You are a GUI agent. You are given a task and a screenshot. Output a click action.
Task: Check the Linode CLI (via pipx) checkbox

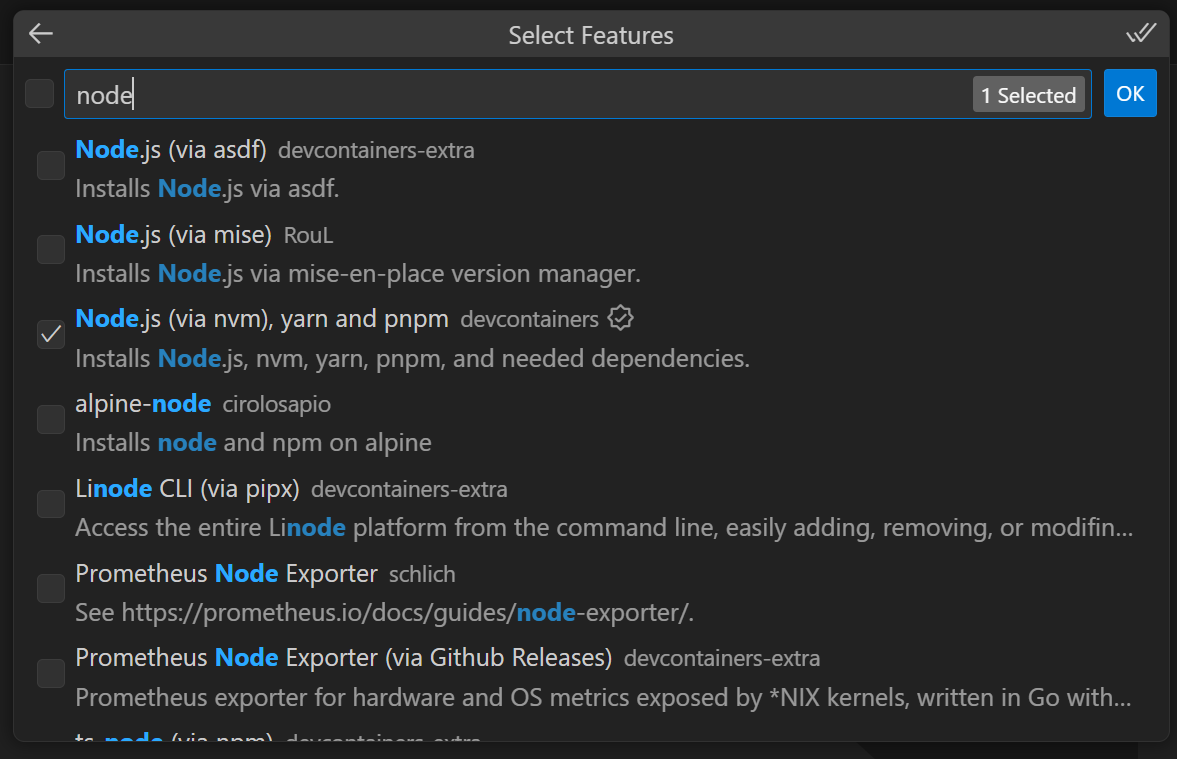tap(51, 504)
